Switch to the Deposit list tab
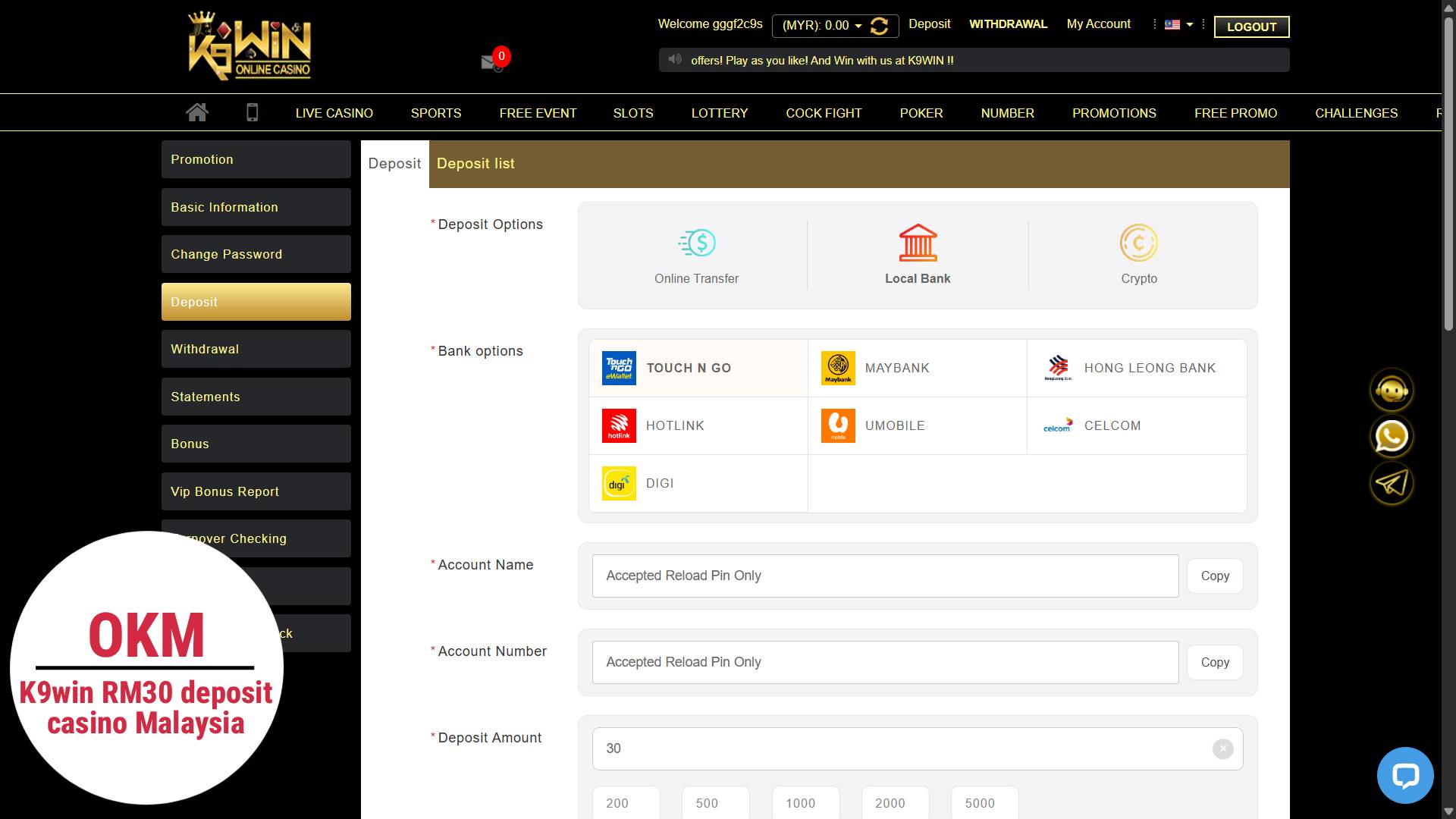1456x819 pixels. [475, 164]
